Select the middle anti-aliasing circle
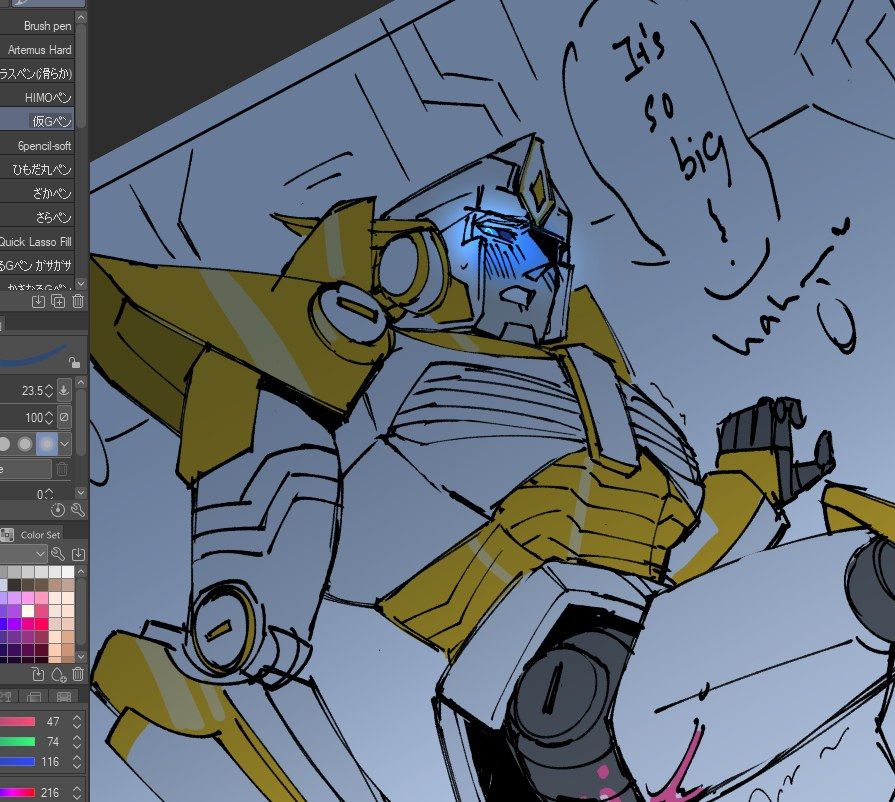895x802 pixels. point(25,444)
